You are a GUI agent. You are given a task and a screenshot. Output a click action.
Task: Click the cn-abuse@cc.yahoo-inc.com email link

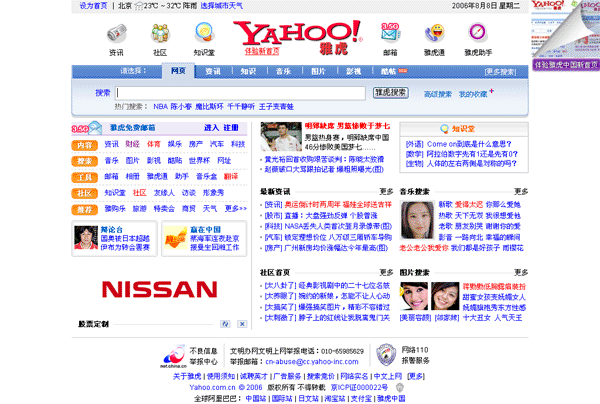click(x=312, y=362)
